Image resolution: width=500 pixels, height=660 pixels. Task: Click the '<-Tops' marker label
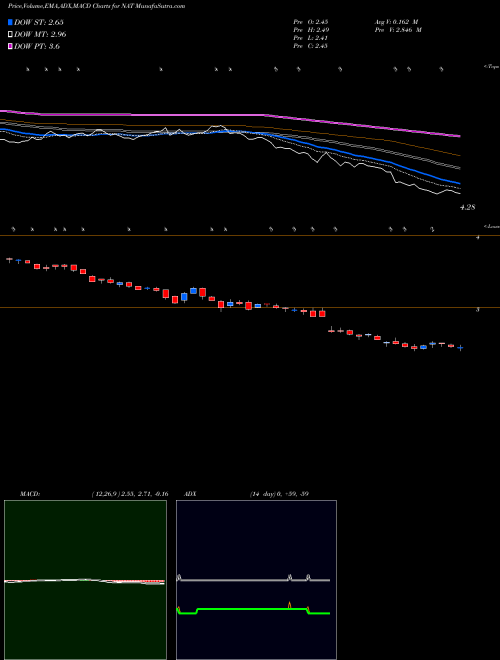point(492,67)
